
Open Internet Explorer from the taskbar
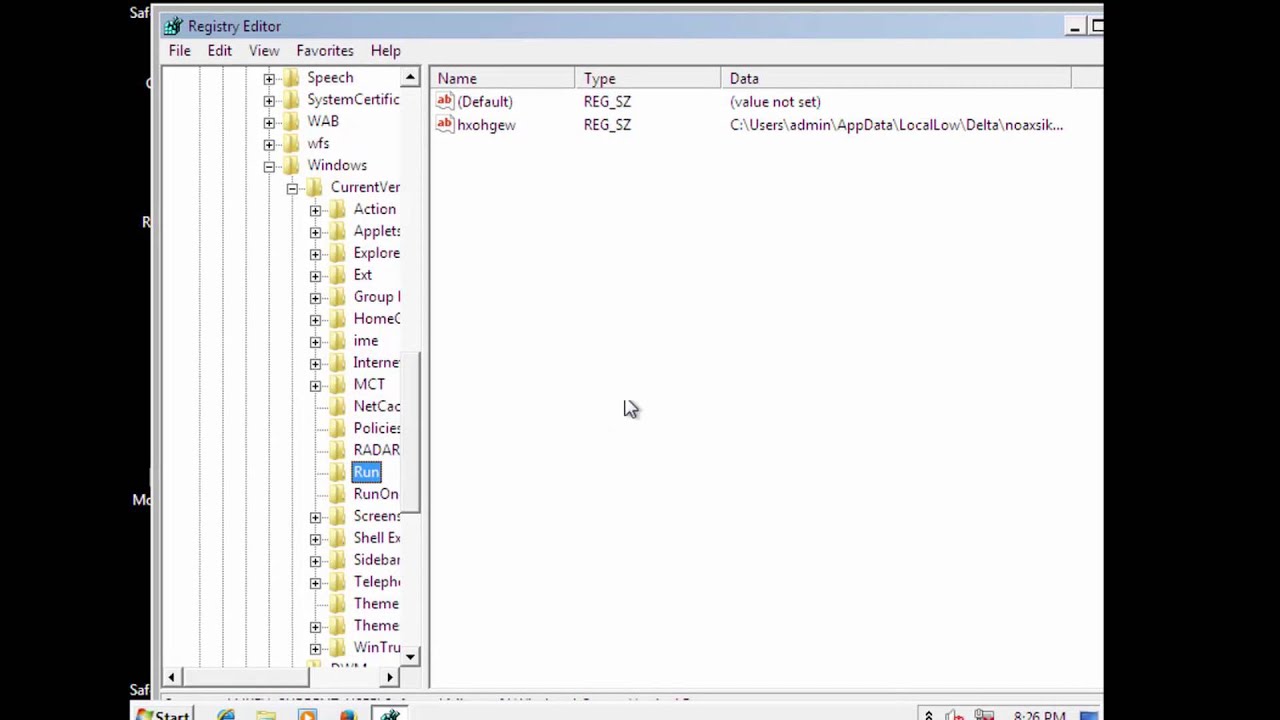pos(226,714)
